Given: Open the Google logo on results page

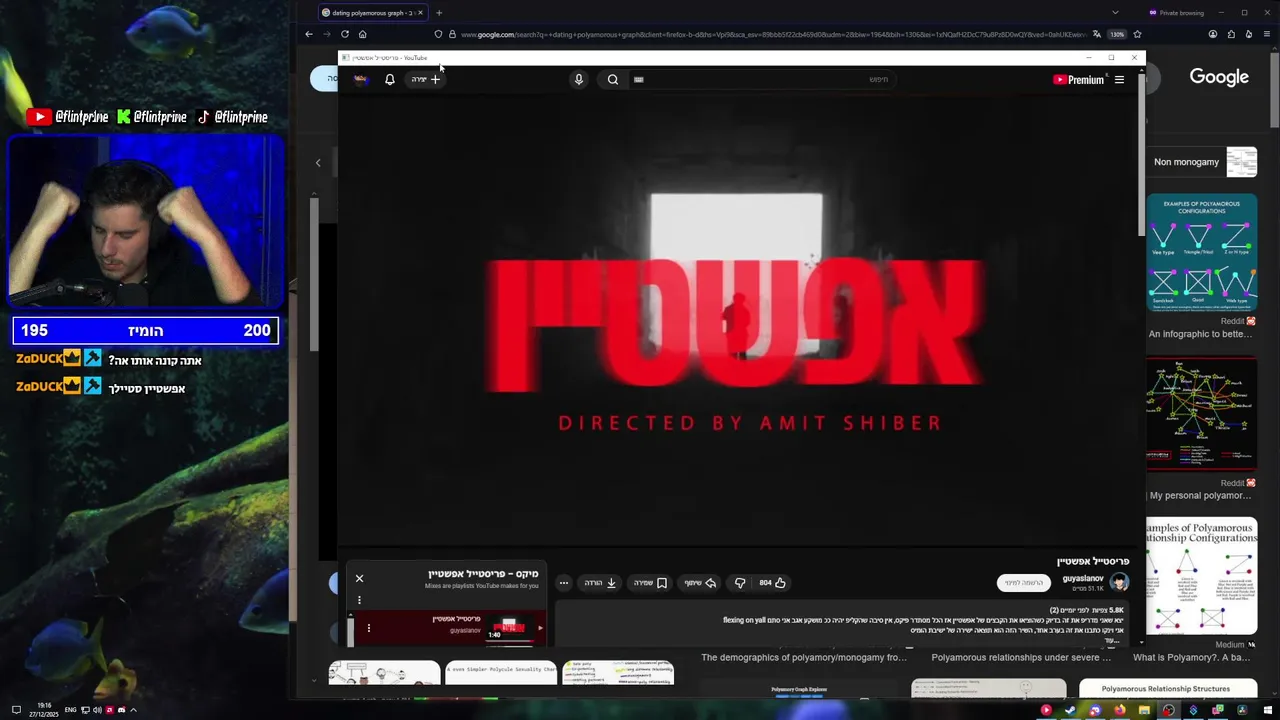Looking at the screenshot, I should pos(1219,78).
